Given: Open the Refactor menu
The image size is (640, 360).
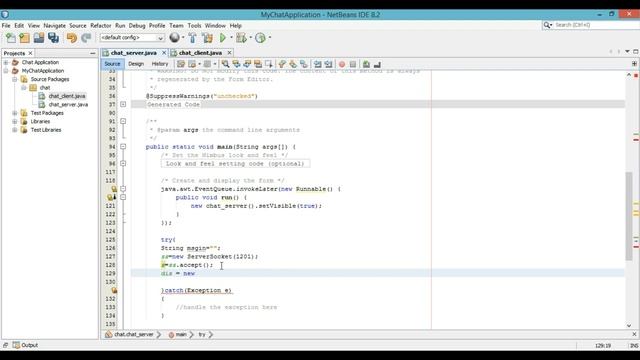Looking at the screenshot, I should click(100, 25).
